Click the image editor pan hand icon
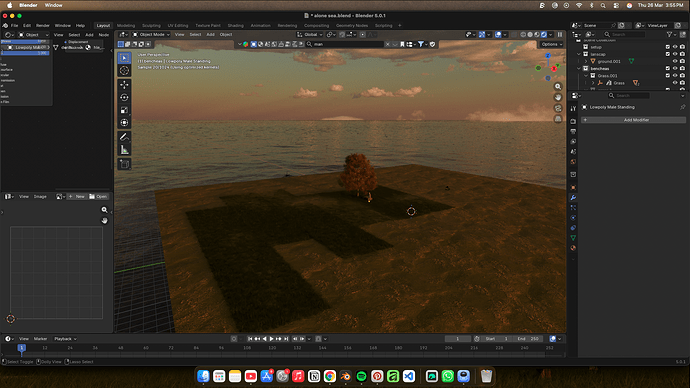 [x=104, y=220]
